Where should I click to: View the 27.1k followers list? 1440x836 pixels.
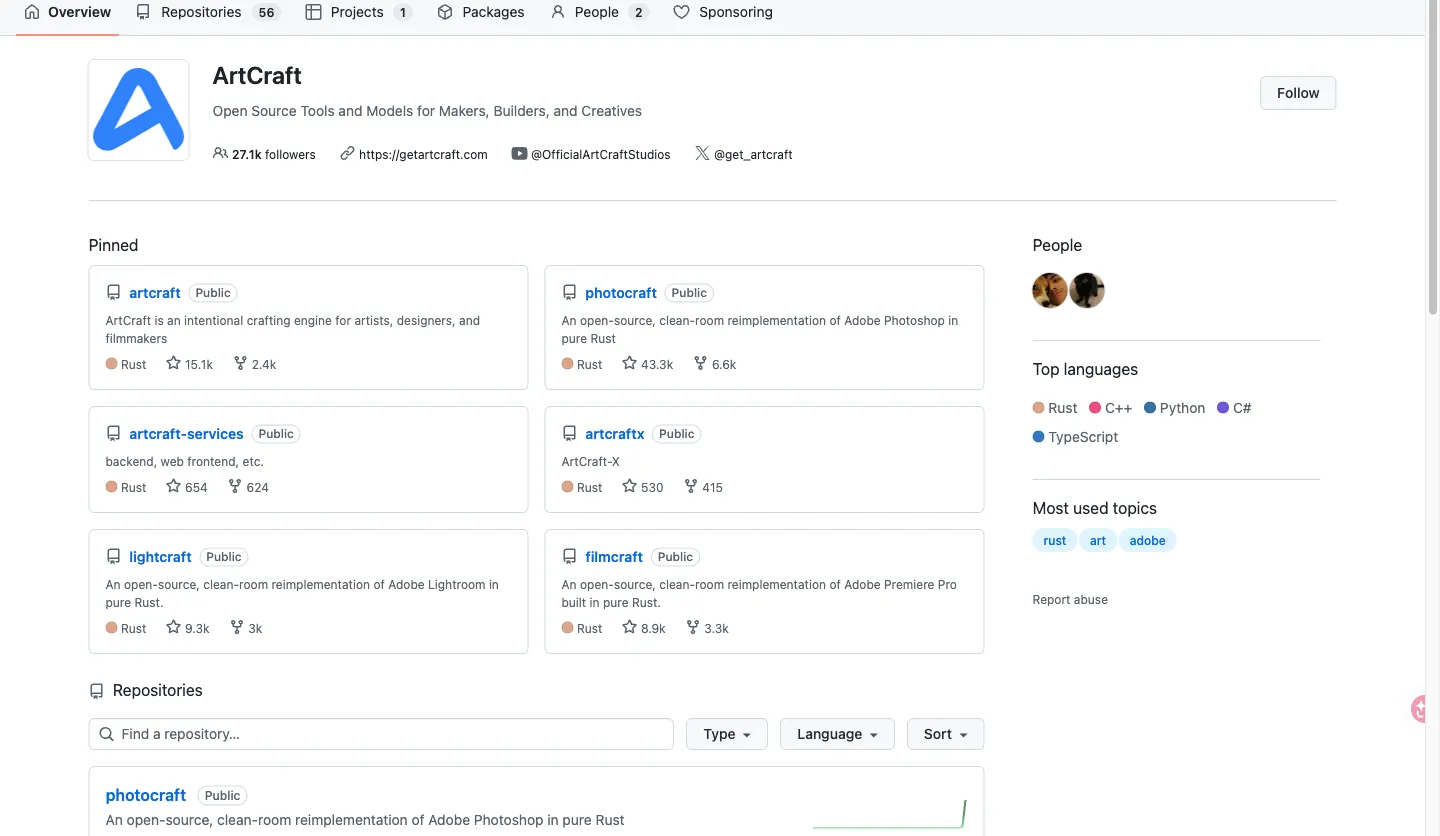click(265, 154)
